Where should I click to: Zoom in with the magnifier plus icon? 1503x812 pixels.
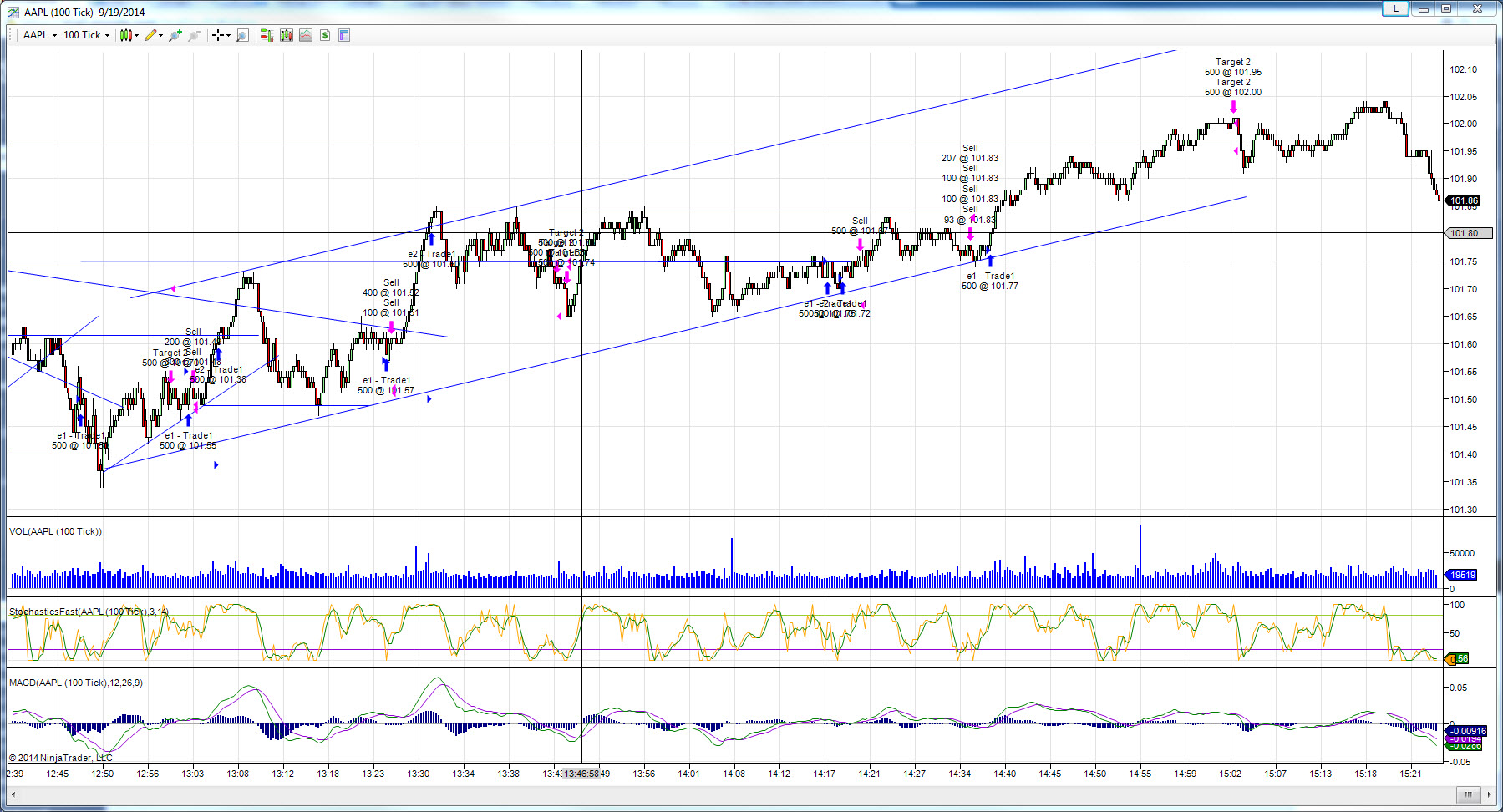pyautogui.click(x=175, y=35)
